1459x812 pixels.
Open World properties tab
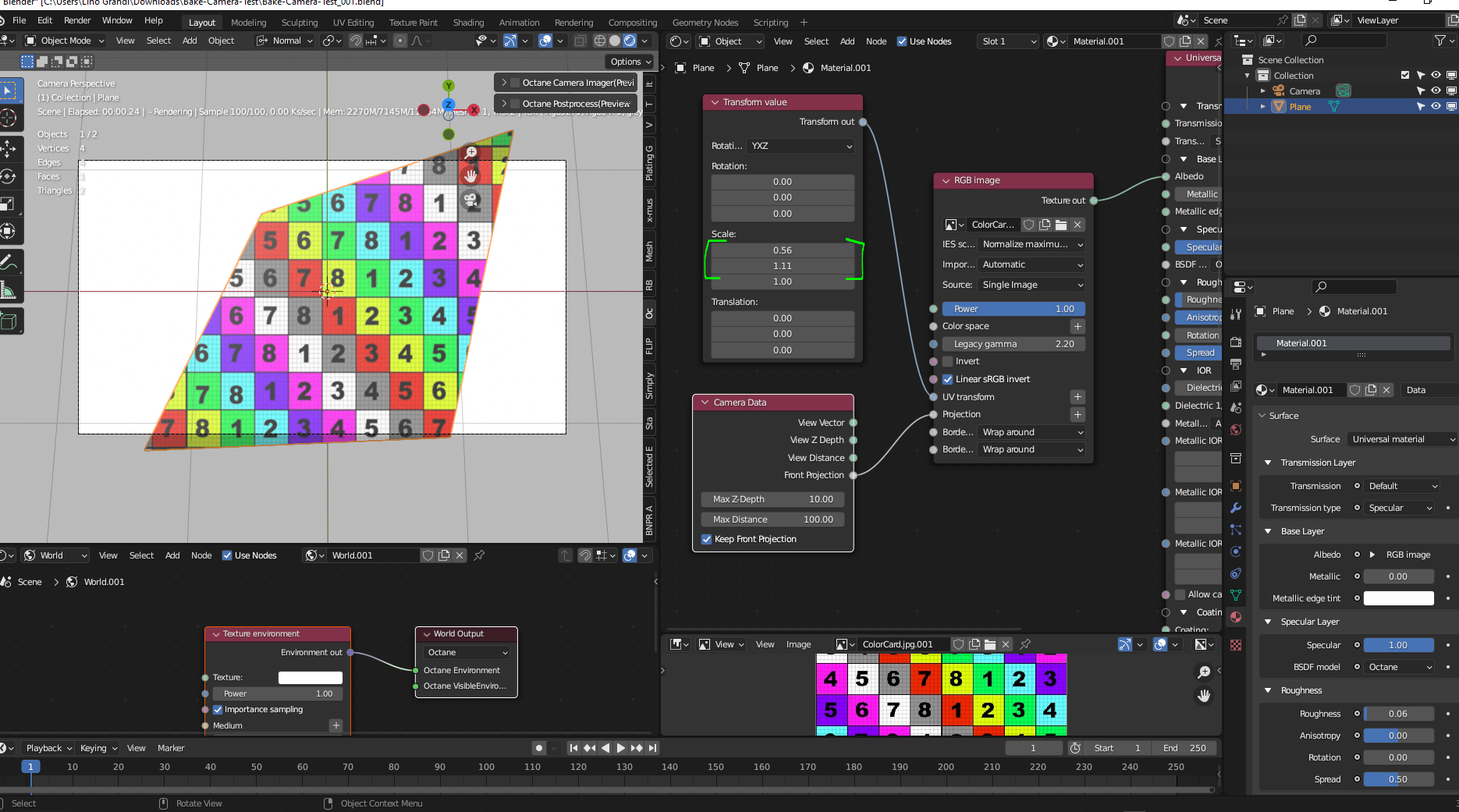coord(1236,430)
